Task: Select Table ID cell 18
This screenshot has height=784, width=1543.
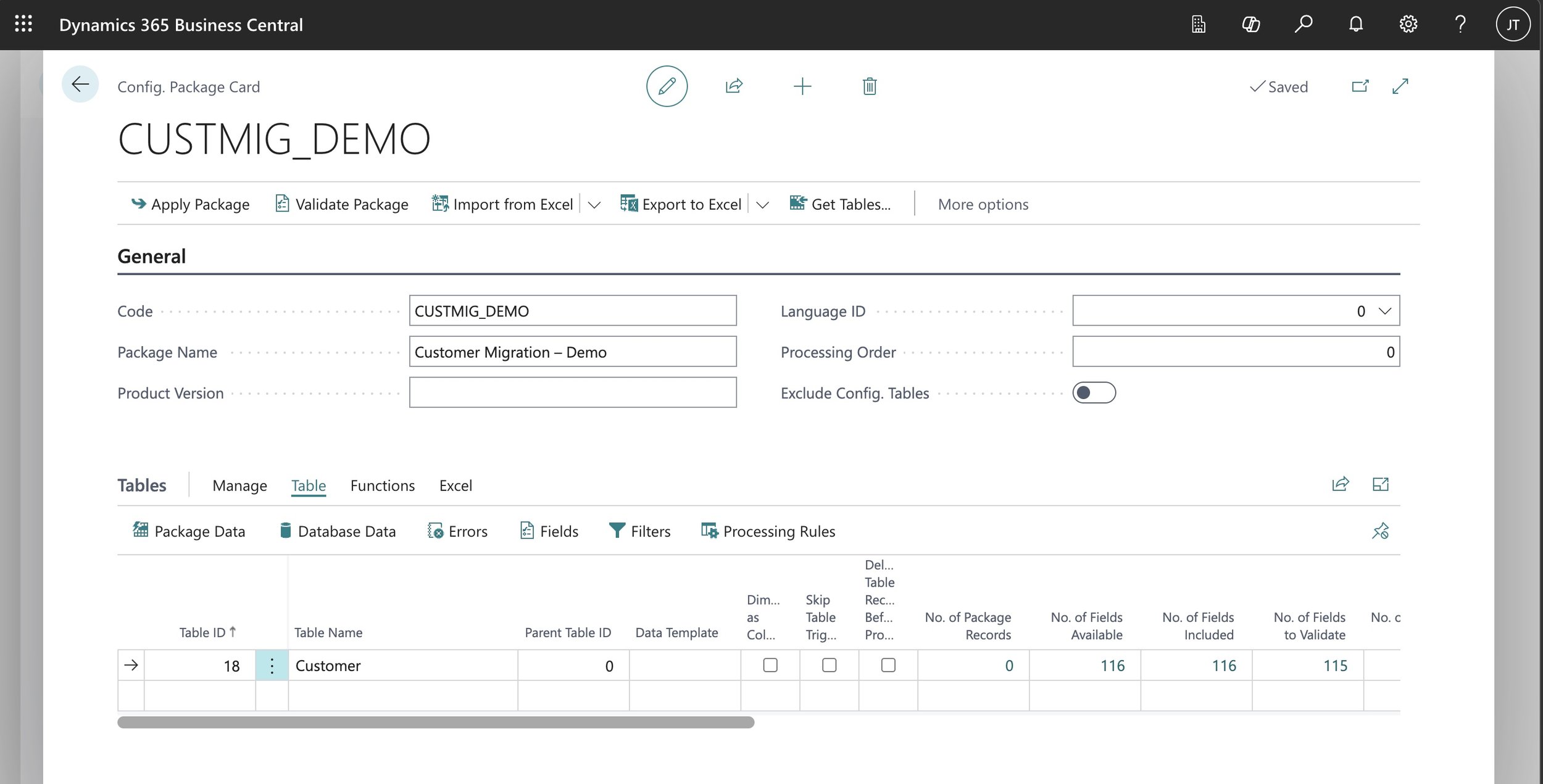Action: tap(200, 665)
